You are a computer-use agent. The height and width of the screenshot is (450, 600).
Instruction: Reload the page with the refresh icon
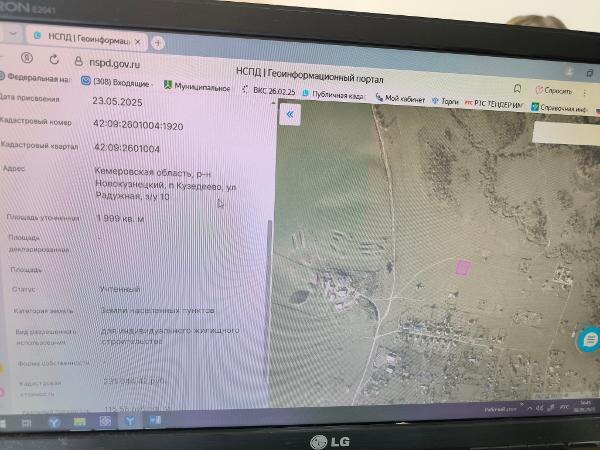point(54,59)
